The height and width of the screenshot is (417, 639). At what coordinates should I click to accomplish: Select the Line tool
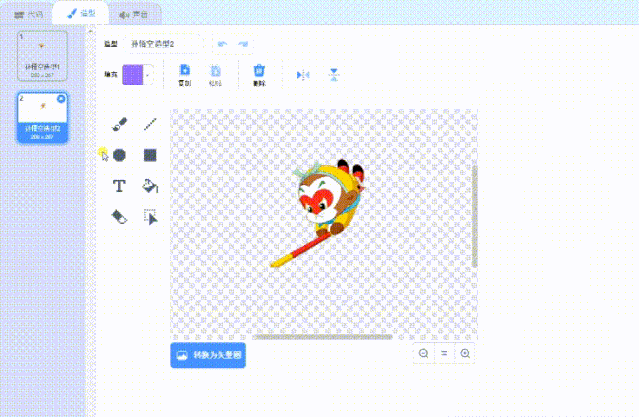[150, 124]
